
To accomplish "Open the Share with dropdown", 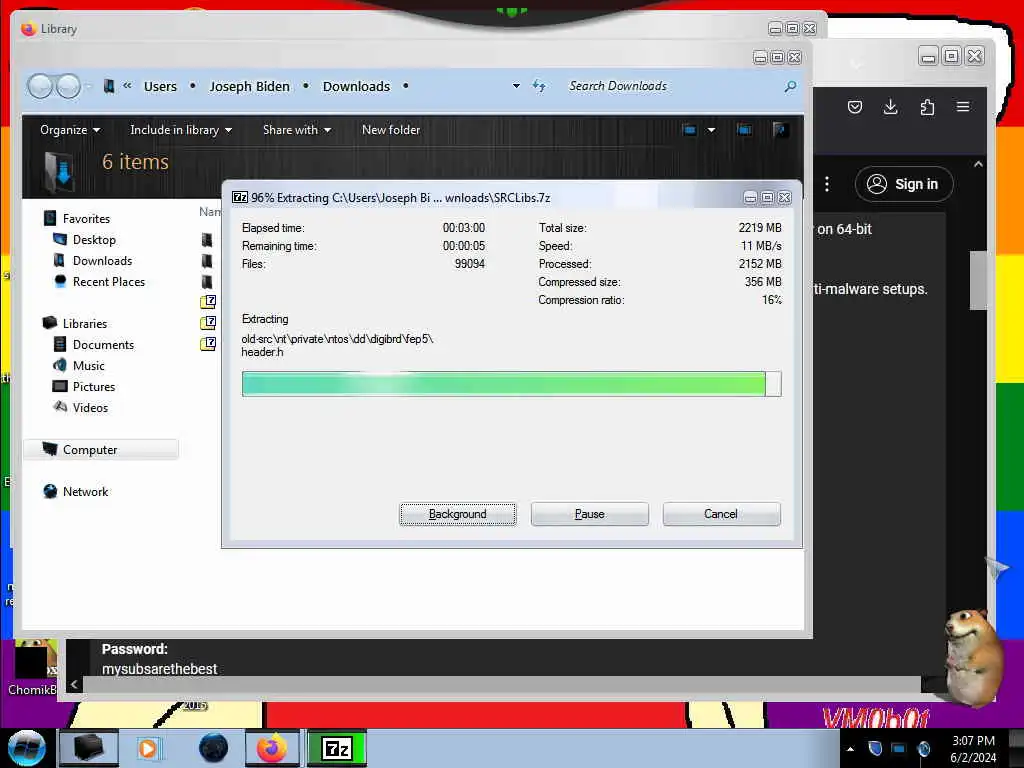I will tap(296, 130).
